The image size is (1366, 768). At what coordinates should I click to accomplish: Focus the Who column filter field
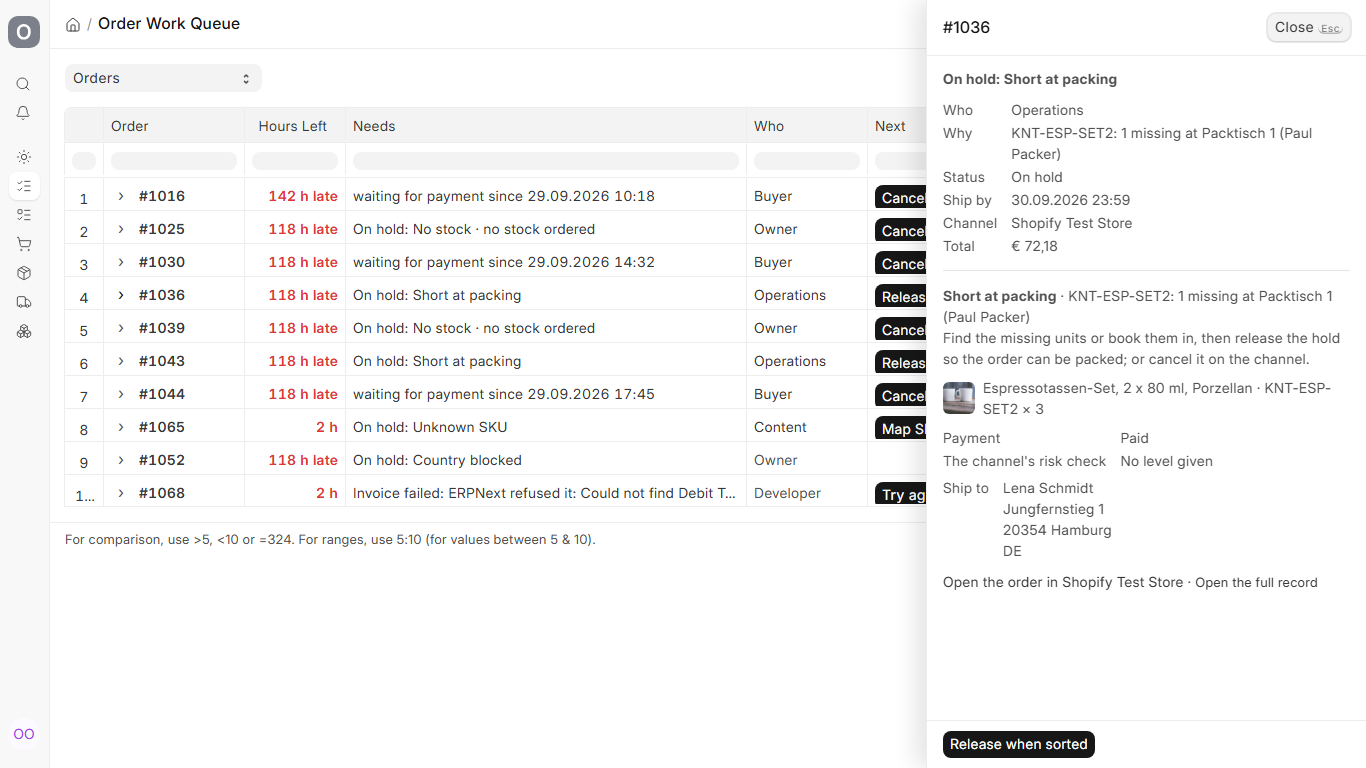coord(807,161)
